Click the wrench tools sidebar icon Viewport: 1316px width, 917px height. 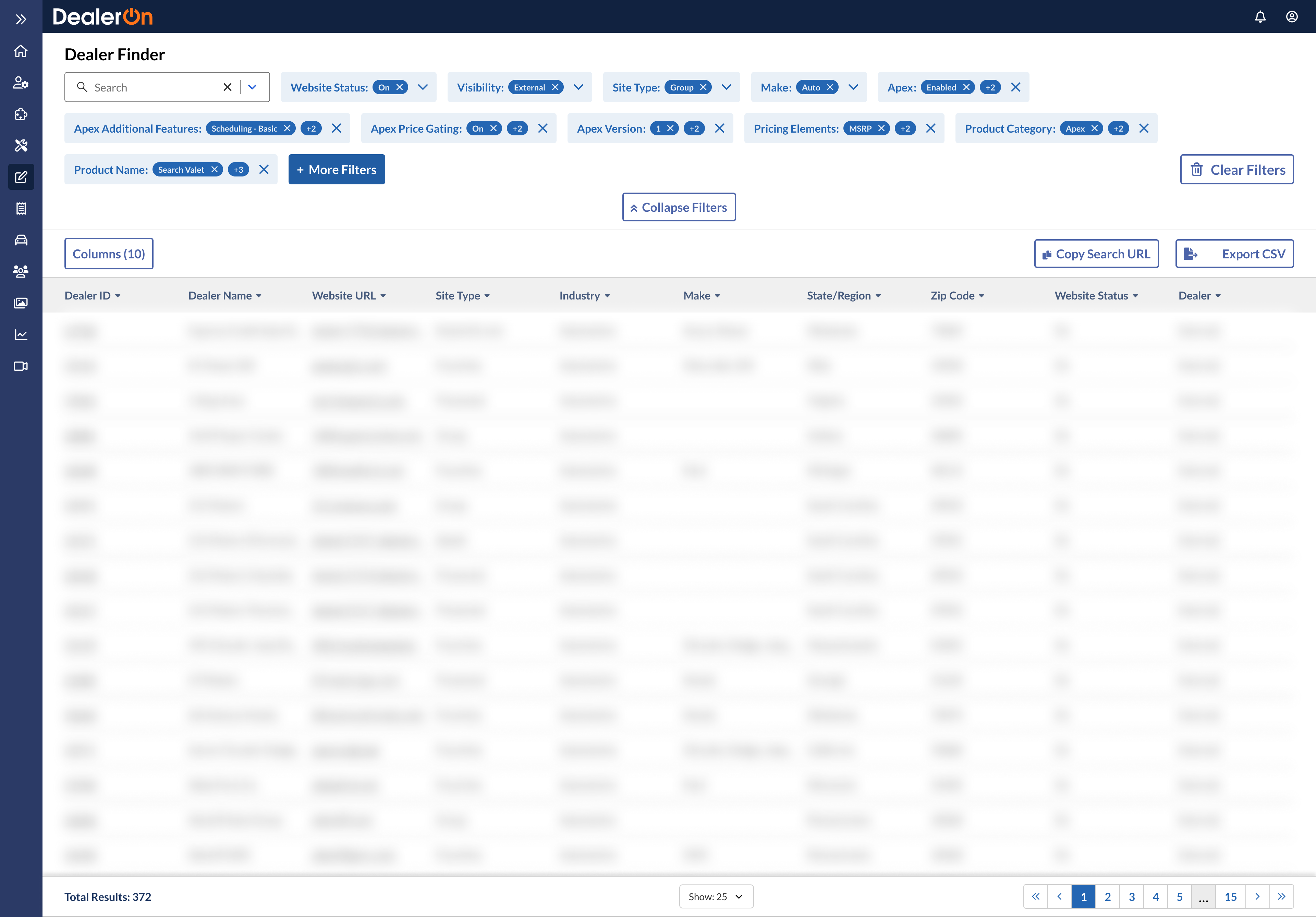pos(21,146)
